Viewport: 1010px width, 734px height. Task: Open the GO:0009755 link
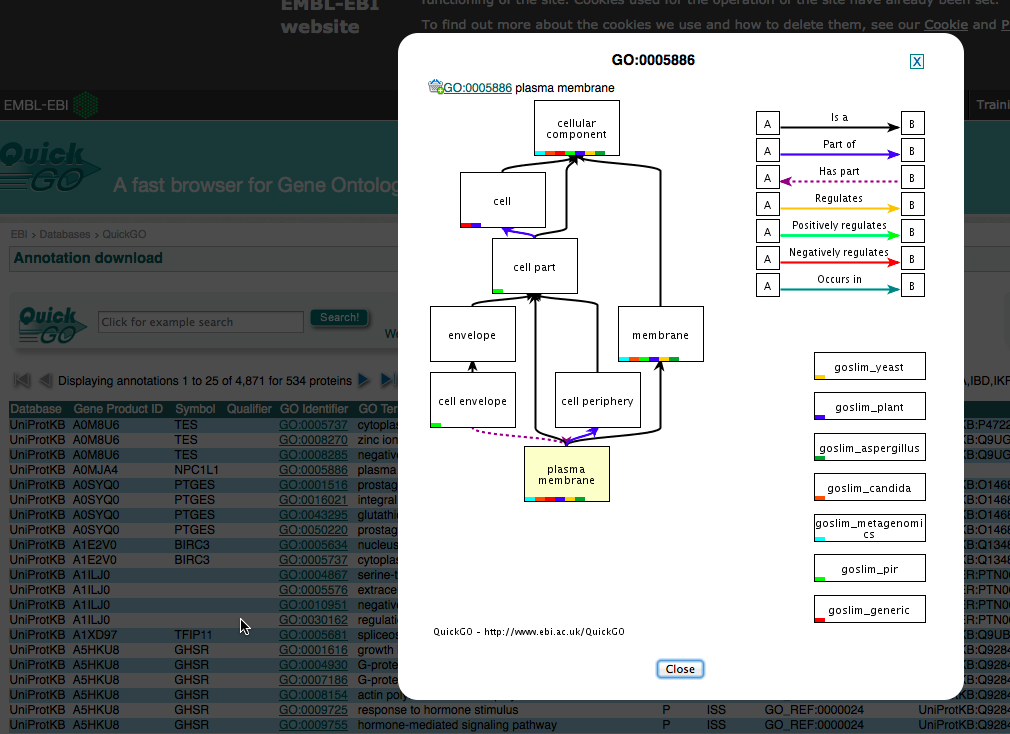[x=313, y=725]
